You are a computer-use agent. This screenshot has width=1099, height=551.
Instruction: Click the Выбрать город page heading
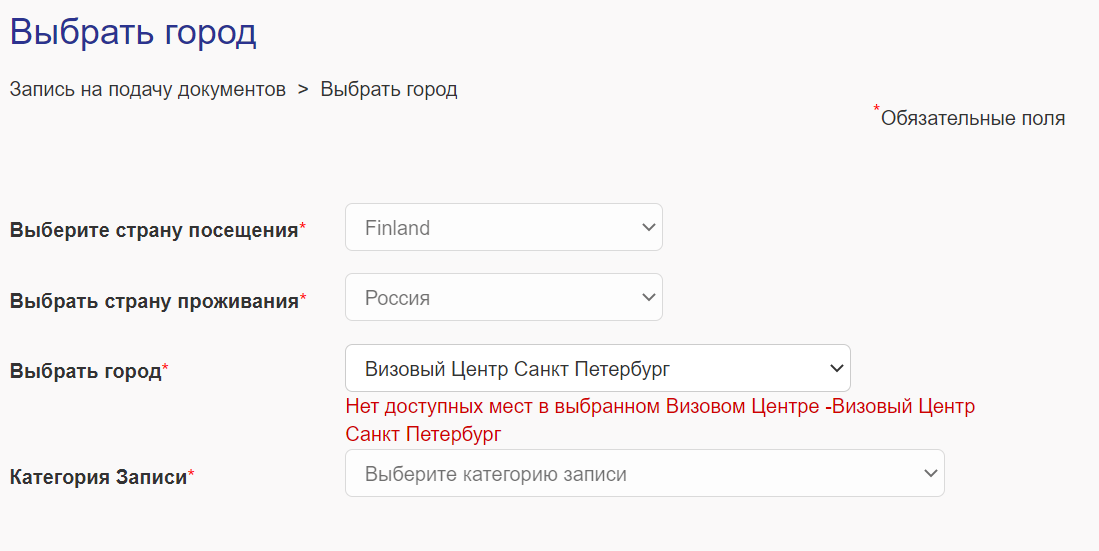(x=133, y=32)
